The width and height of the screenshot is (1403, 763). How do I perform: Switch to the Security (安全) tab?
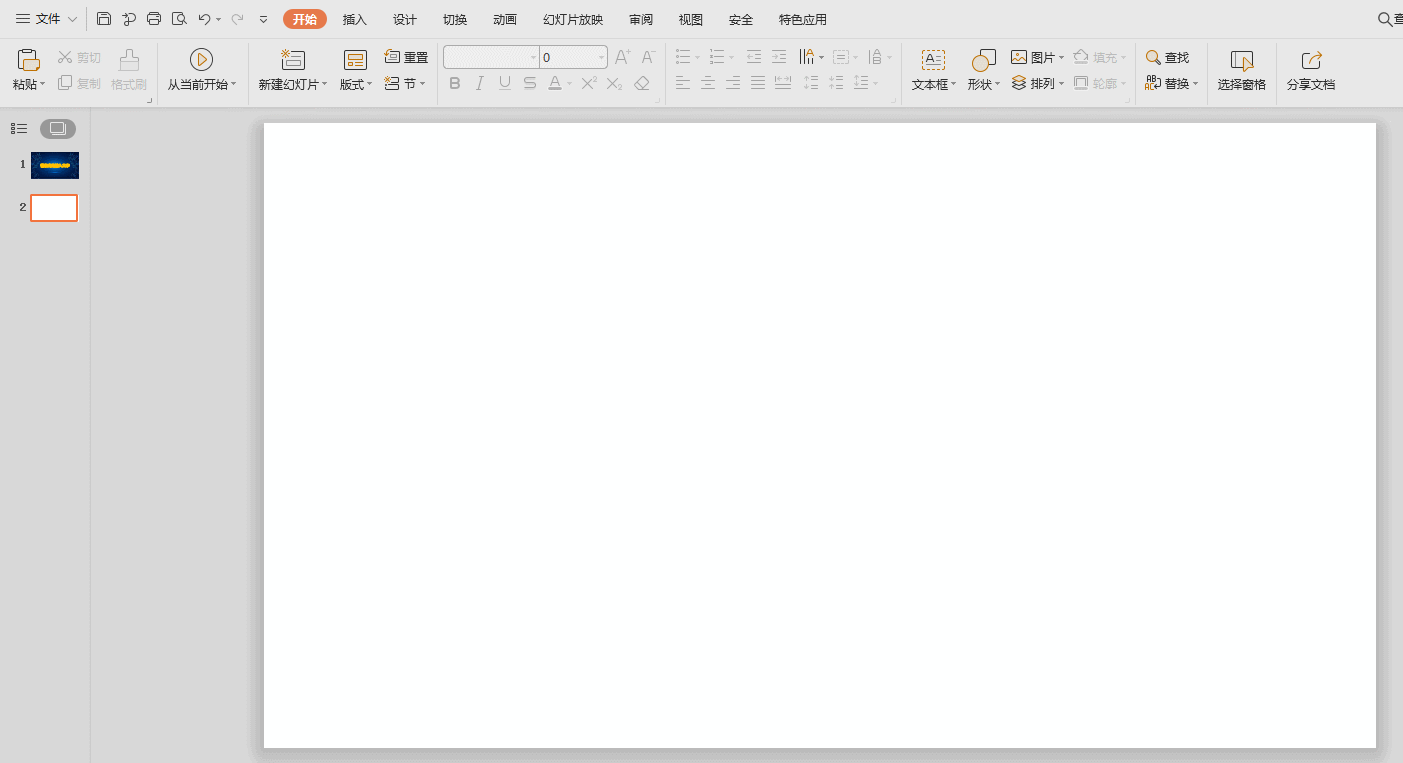click(741, 20)
